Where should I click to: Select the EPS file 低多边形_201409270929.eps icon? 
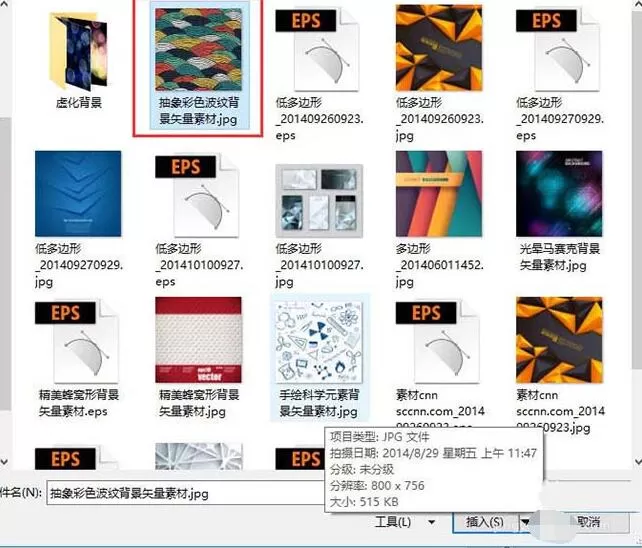(x=558, y=49)
